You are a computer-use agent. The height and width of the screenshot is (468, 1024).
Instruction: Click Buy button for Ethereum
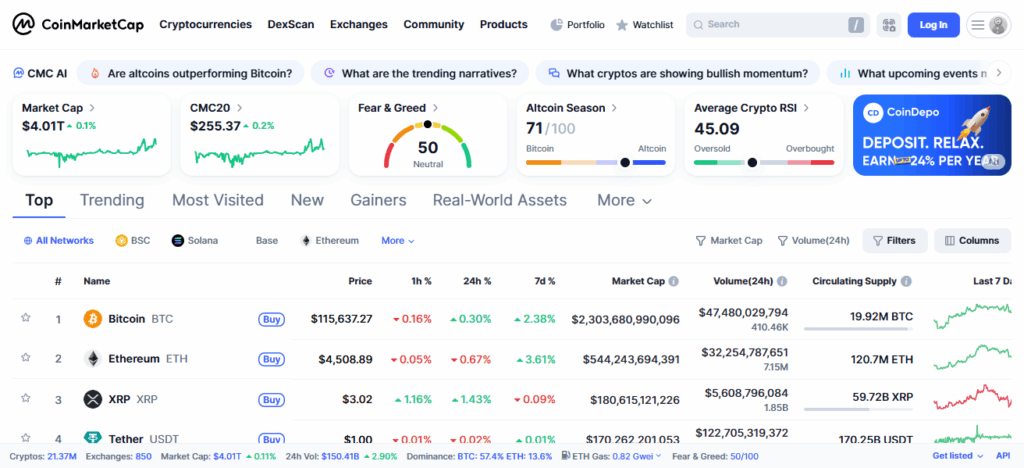(x=272, y=359)
